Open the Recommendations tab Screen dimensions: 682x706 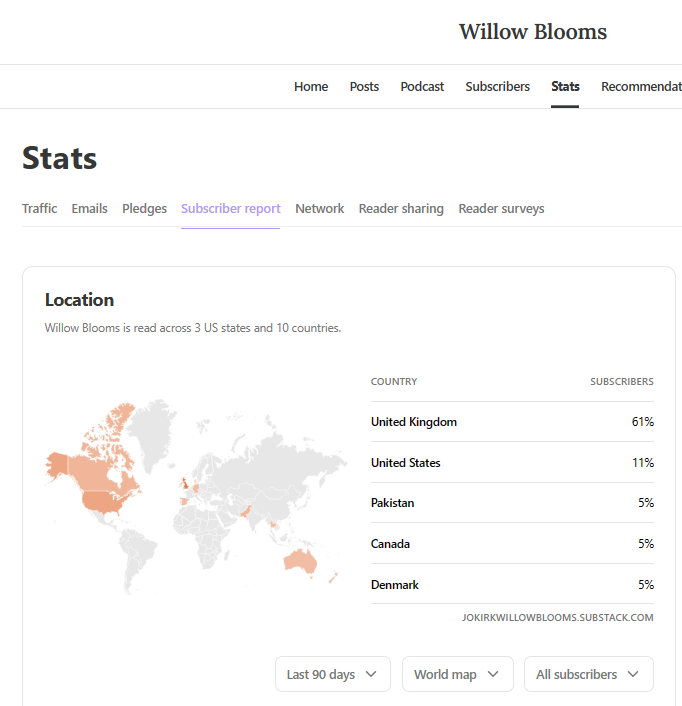[x=641, y=86]
